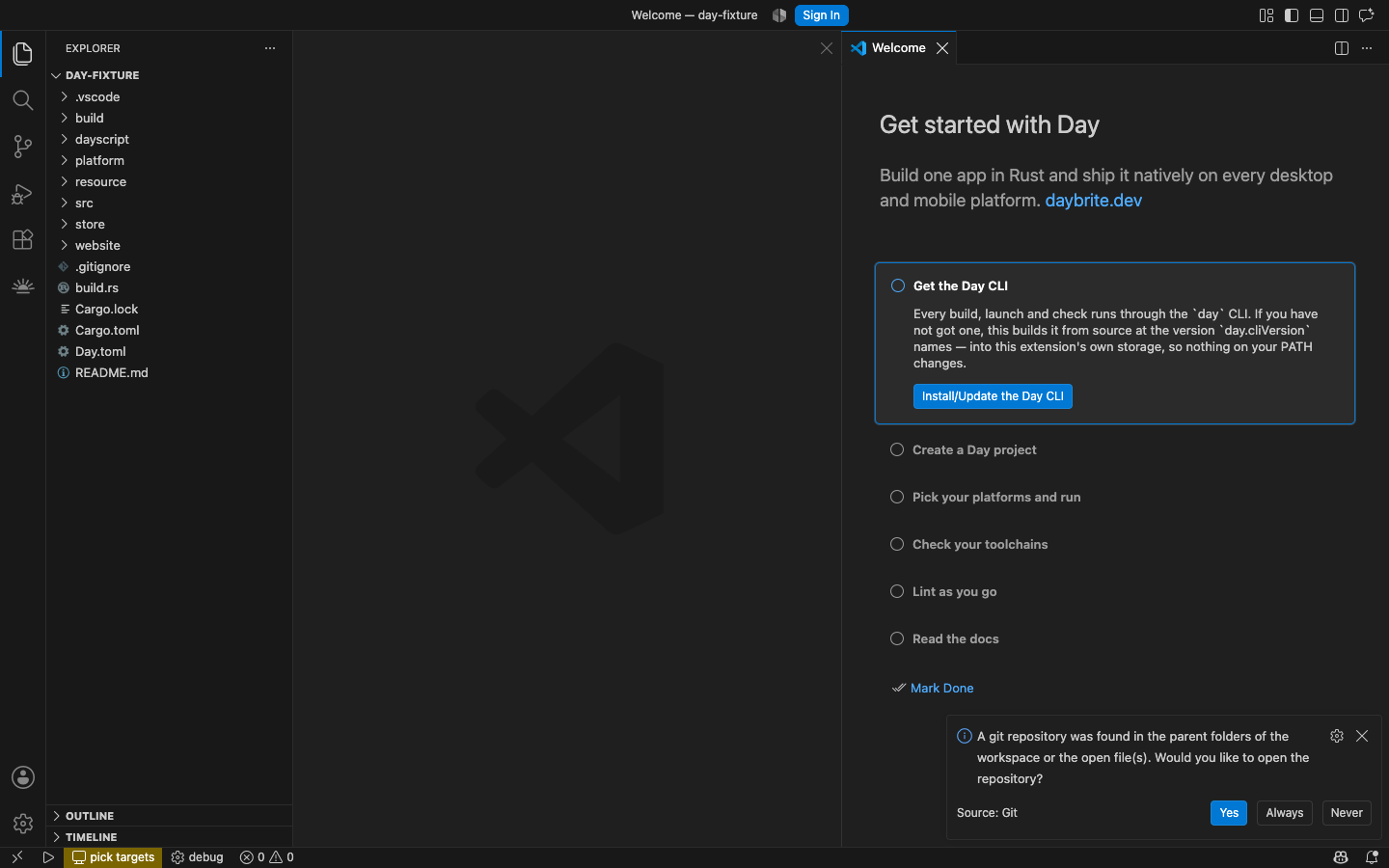Click Yes in the git notification
Viewport: 1389px width, 868px height.
[x=1229, y=813]
